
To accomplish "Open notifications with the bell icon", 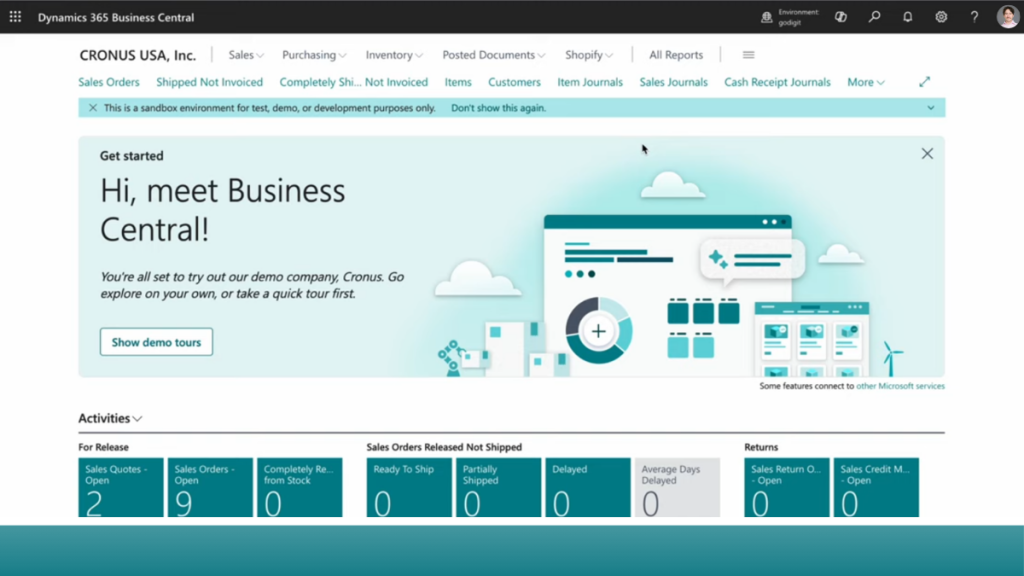I will tap(906, 17).
